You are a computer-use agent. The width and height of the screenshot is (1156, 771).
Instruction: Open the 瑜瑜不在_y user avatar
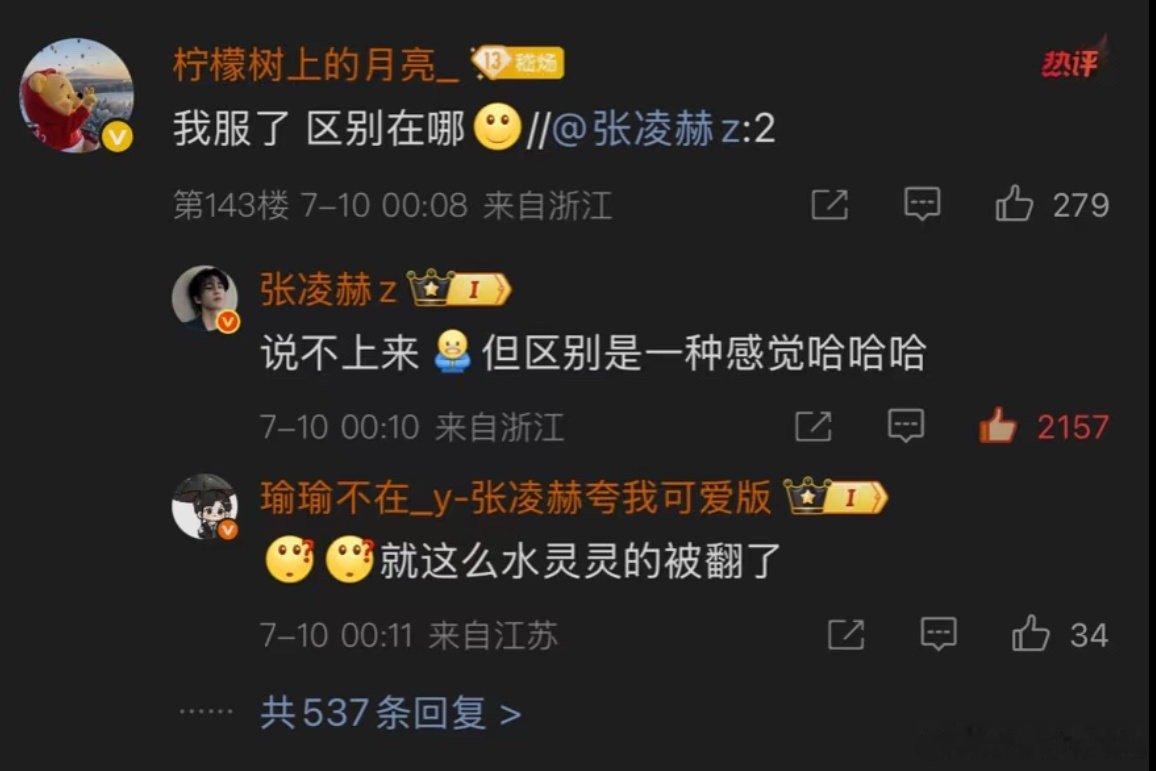(x=205, y=506)
